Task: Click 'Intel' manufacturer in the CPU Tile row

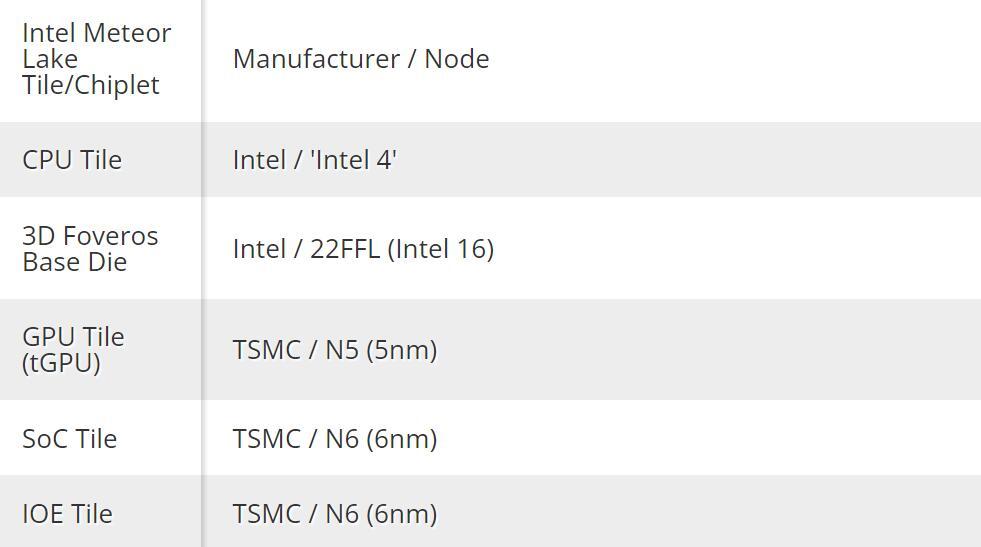Action: (x=259, y=160)
